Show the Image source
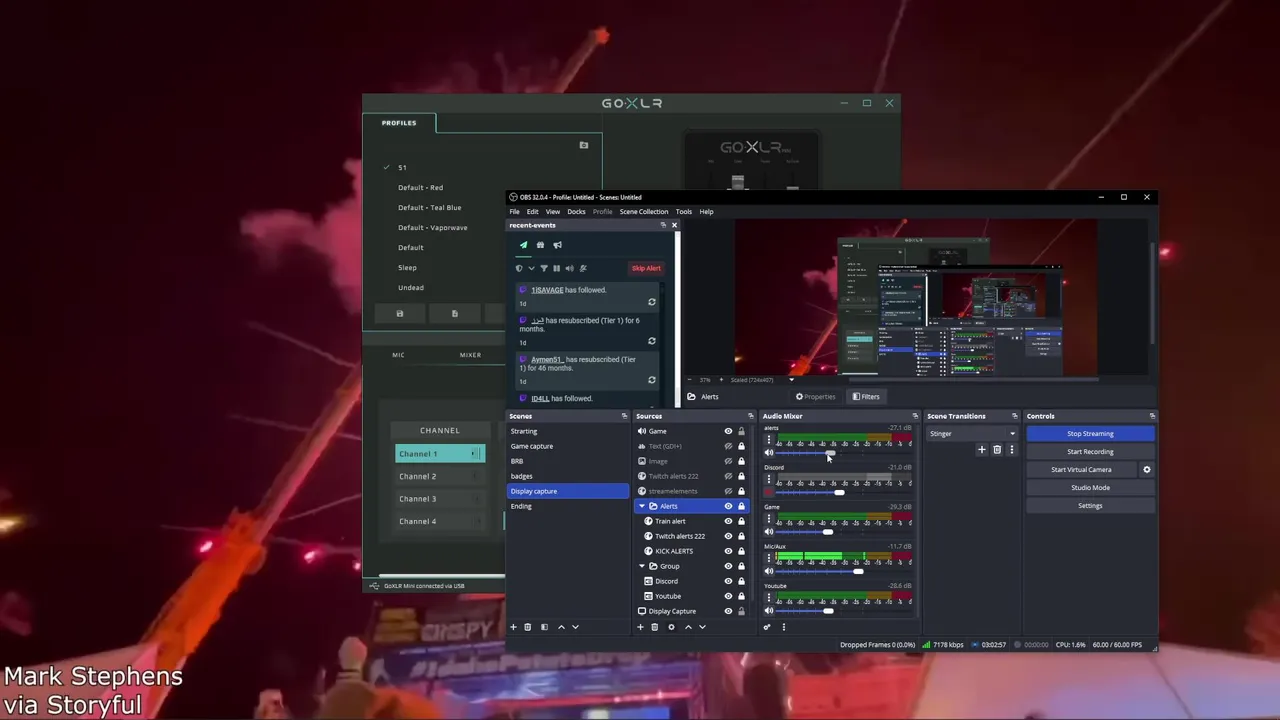This screenshot has width=1280, height=720. (728, 461)
